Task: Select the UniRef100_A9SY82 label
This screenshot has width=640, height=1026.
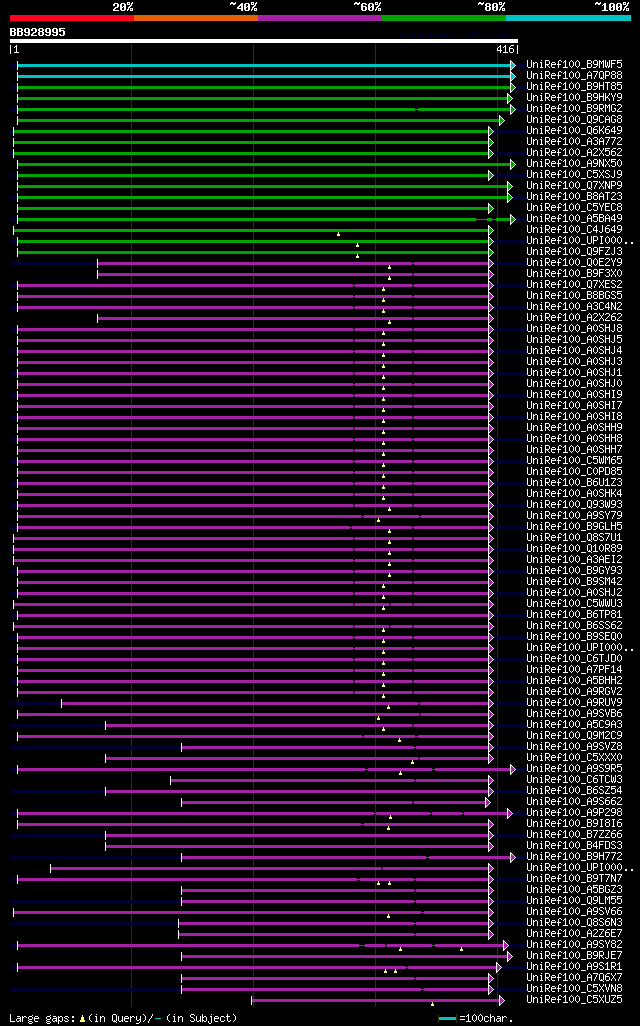Action: point(575,944)
